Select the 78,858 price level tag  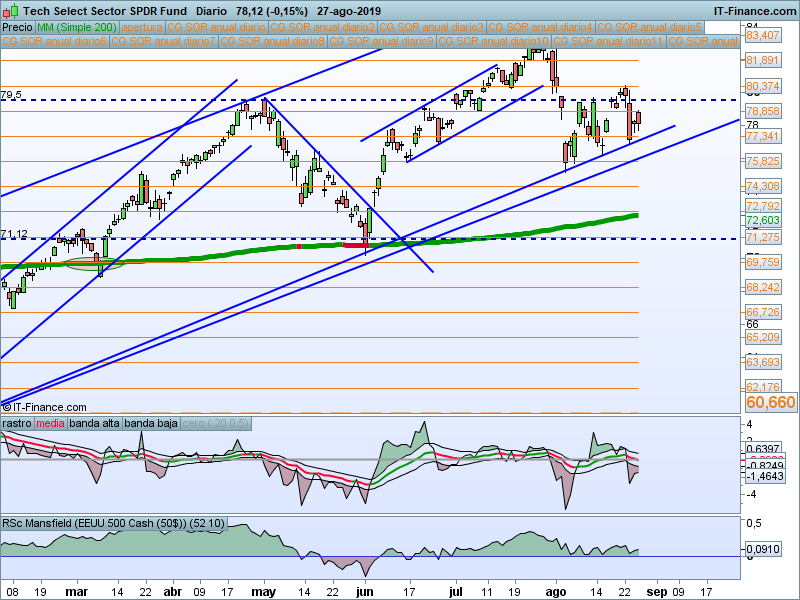click(763, 111)
